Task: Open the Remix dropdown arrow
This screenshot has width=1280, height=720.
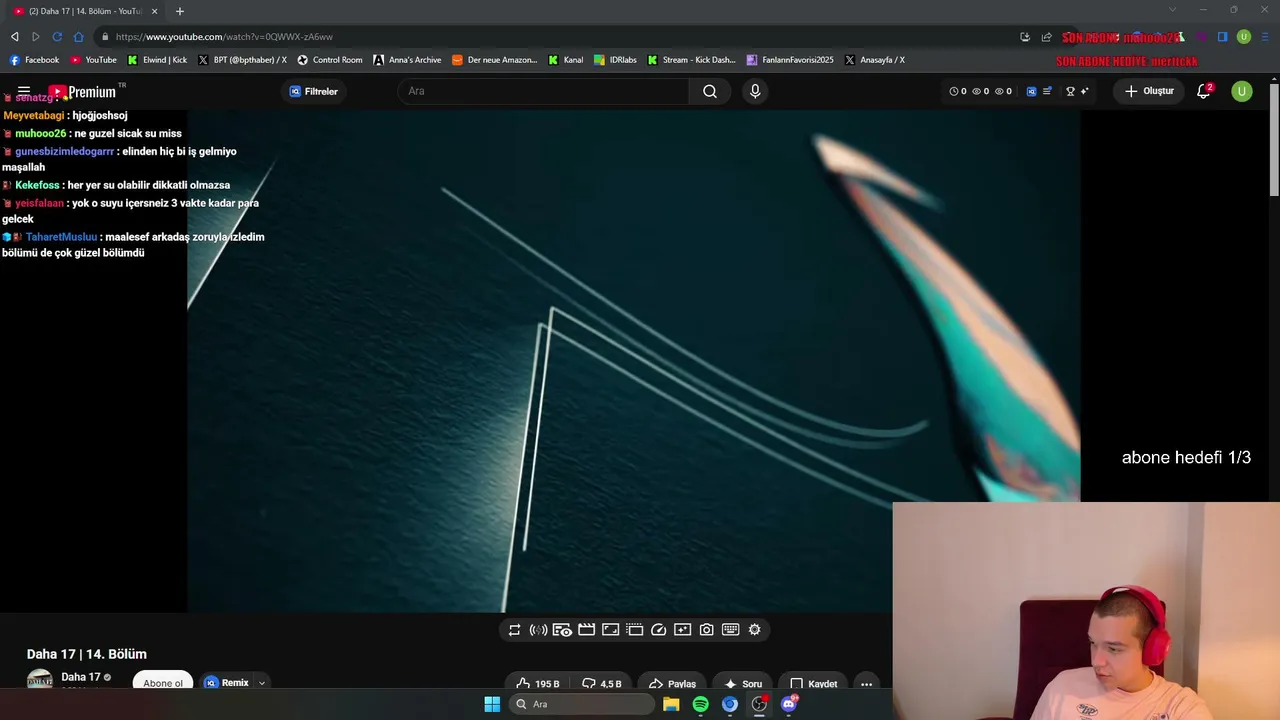Action: 262,683
